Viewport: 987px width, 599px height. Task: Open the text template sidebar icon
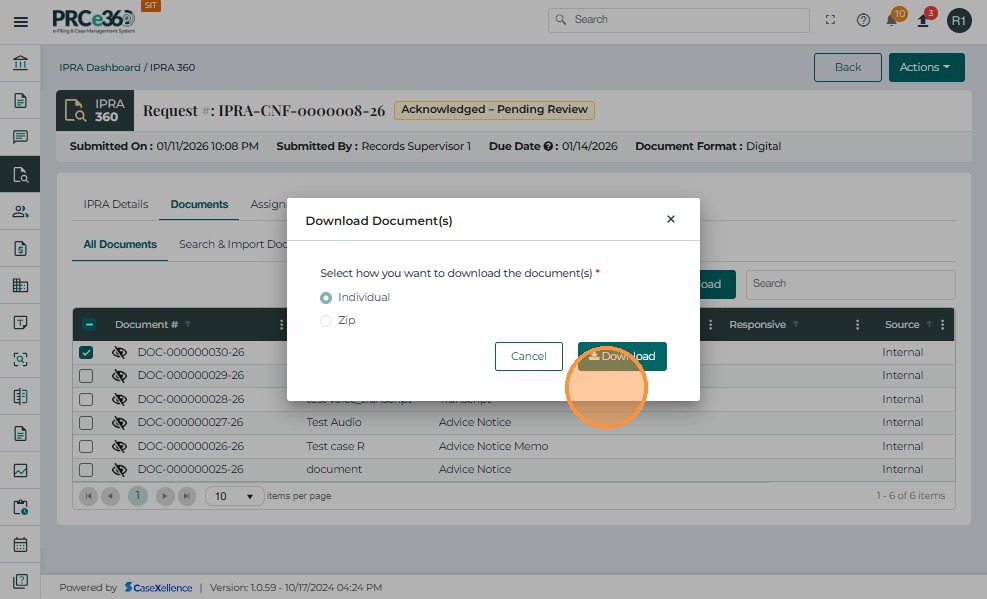point(20,323)
